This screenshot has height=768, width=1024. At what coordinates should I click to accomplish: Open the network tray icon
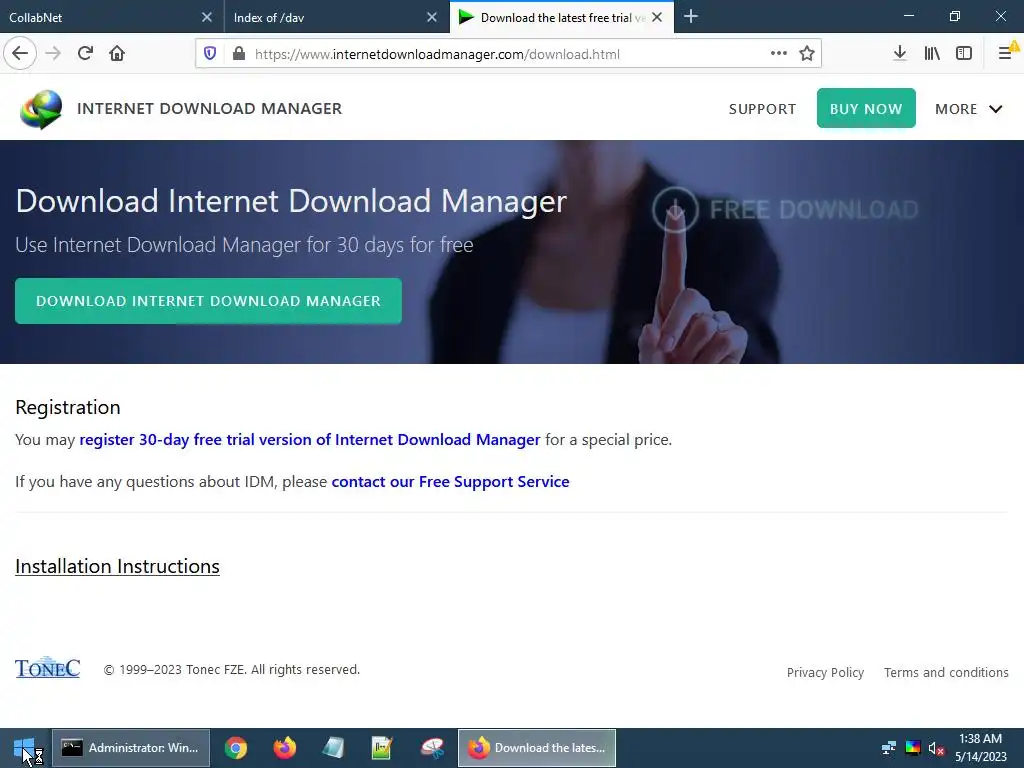pyautogui.click(x=889, y=748)
